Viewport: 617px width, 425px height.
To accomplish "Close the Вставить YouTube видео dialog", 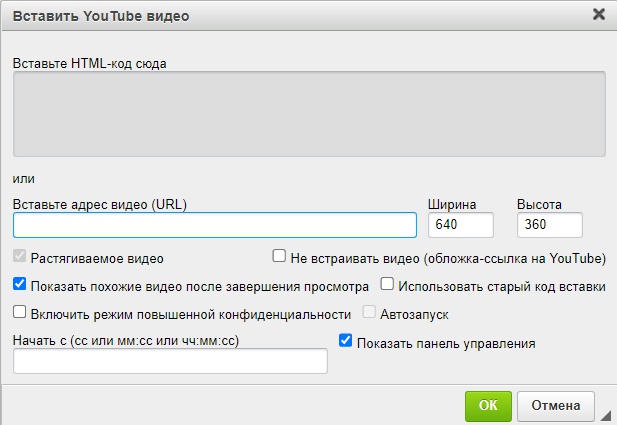I will click(599, 15).
